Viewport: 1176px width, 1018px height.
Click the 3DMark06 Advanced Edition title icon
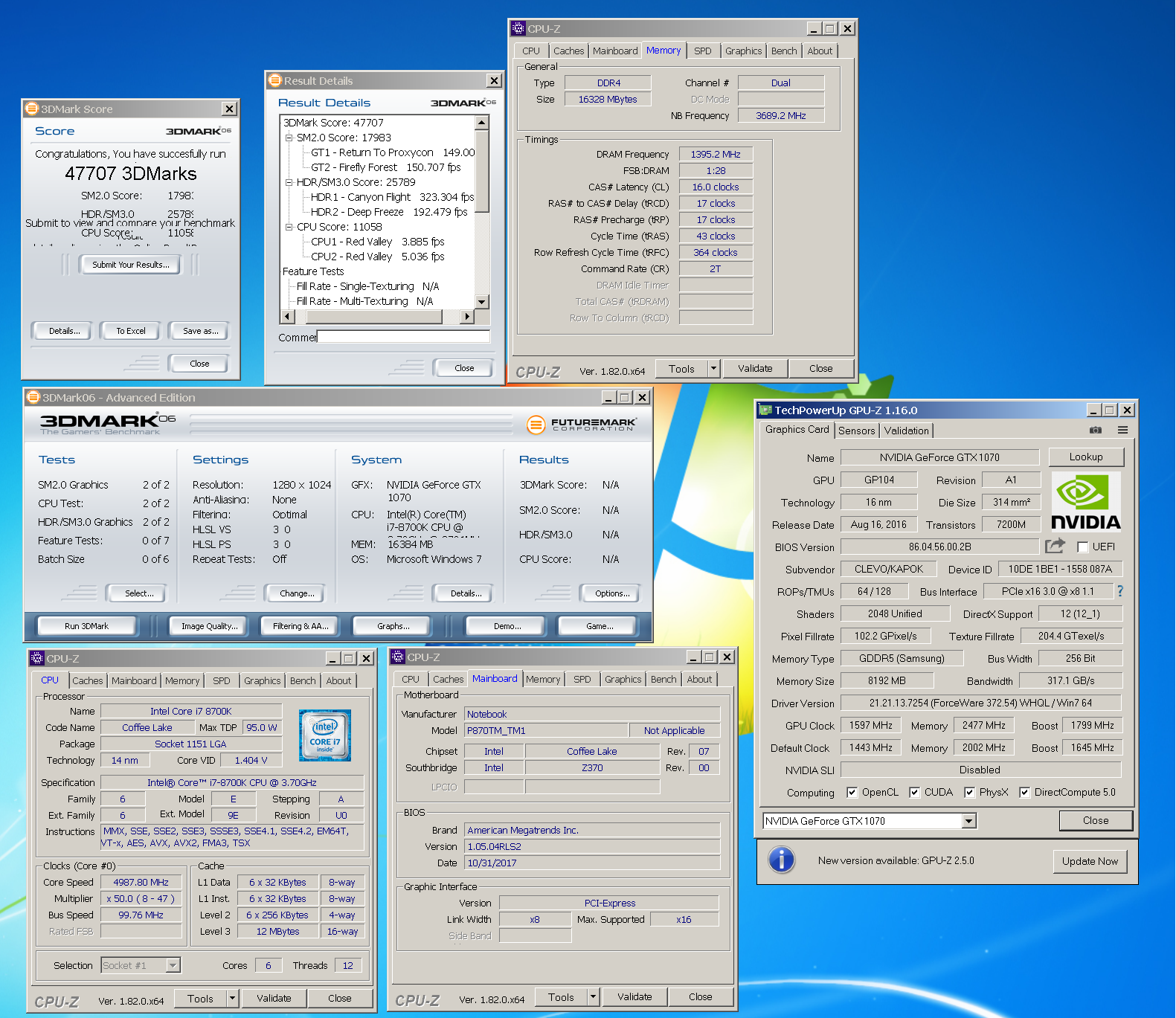(33, 397)
